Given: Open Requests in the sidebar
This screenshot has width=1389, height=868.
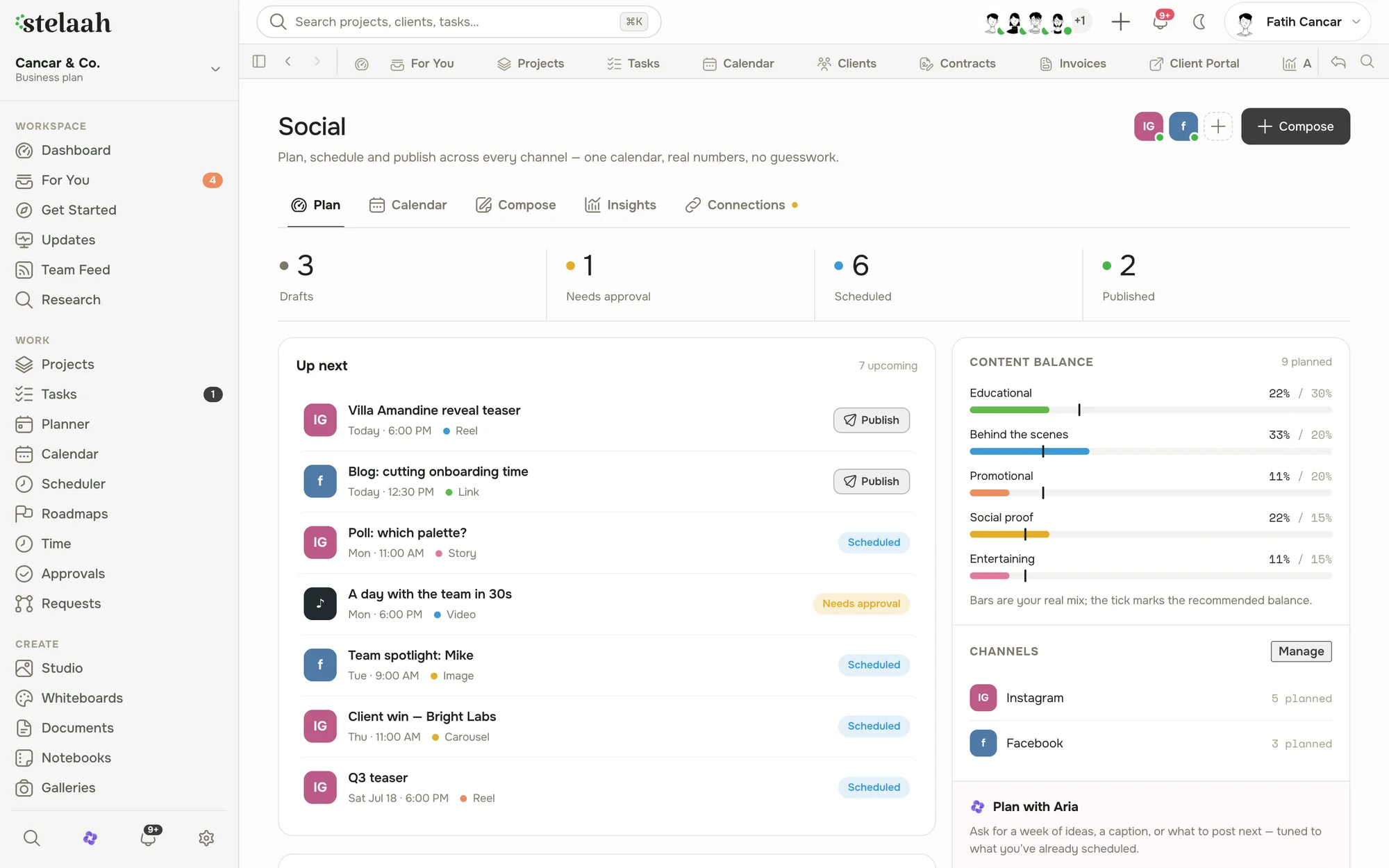Looking at the screenshot, I should [119, 603].
